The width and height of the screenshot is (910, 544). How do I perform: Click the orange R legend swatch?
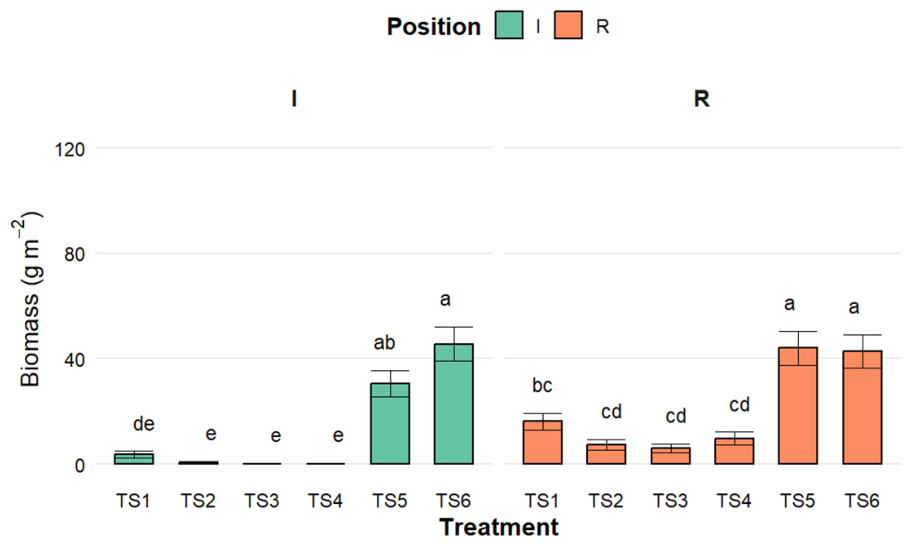pos(568,26)
